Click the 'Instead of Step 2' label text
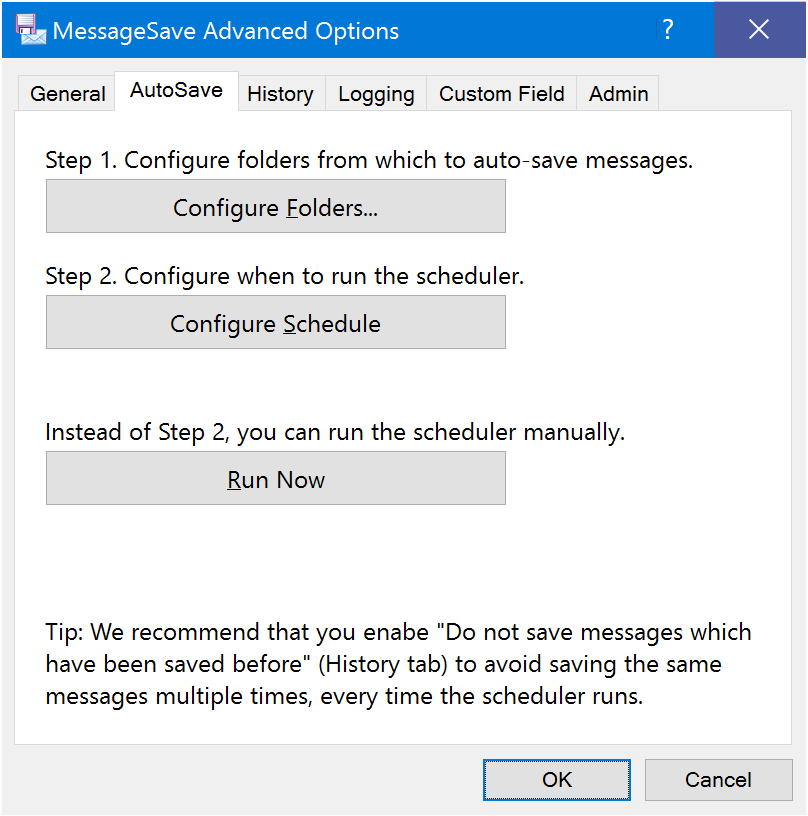Image resolution: width=808 pixels, height=816 pixels. point(335,432)
